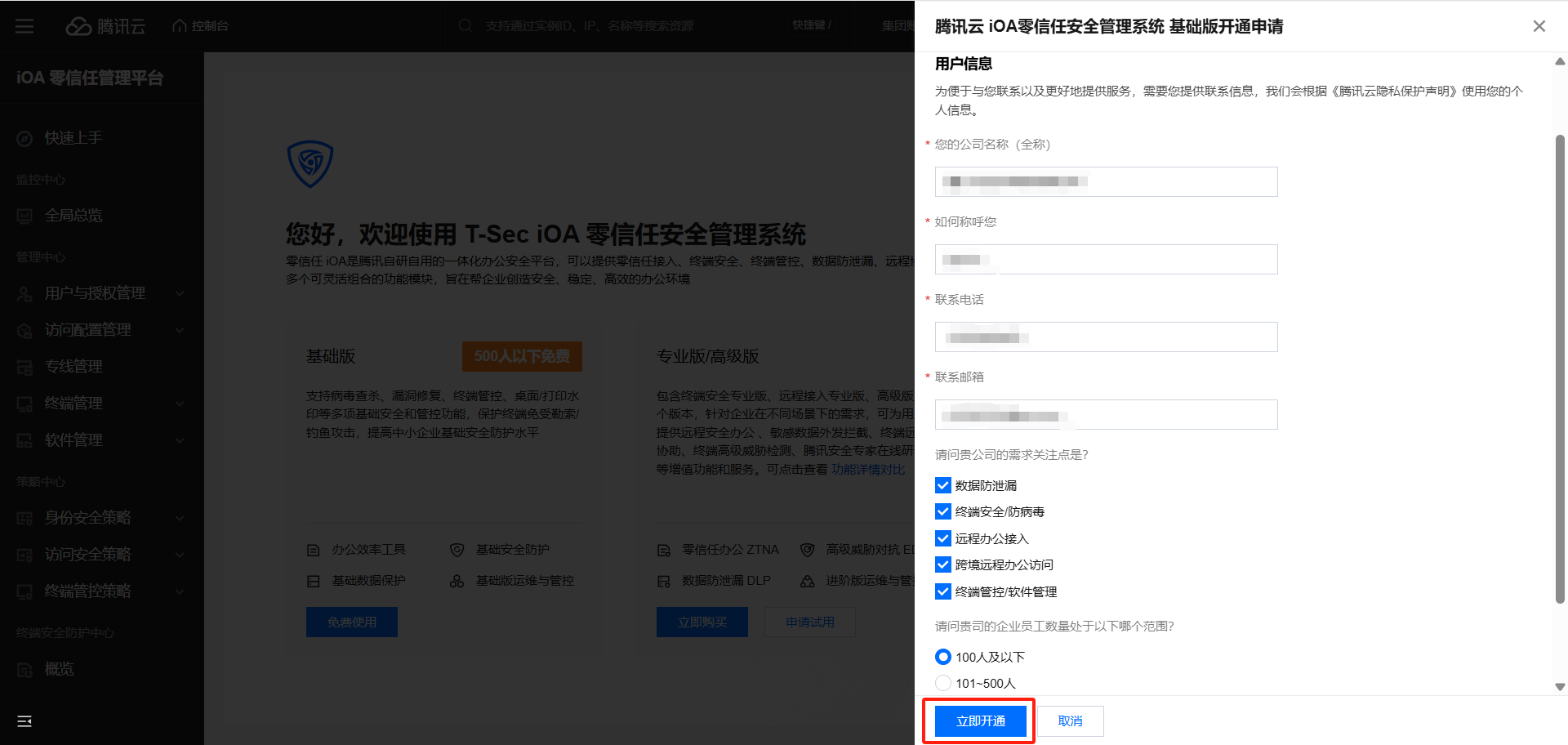This screenshot has height=745, width=1568.
Task: Select the 101~500人 radio option
Action: pyautogui.click(x=943, y=683)
